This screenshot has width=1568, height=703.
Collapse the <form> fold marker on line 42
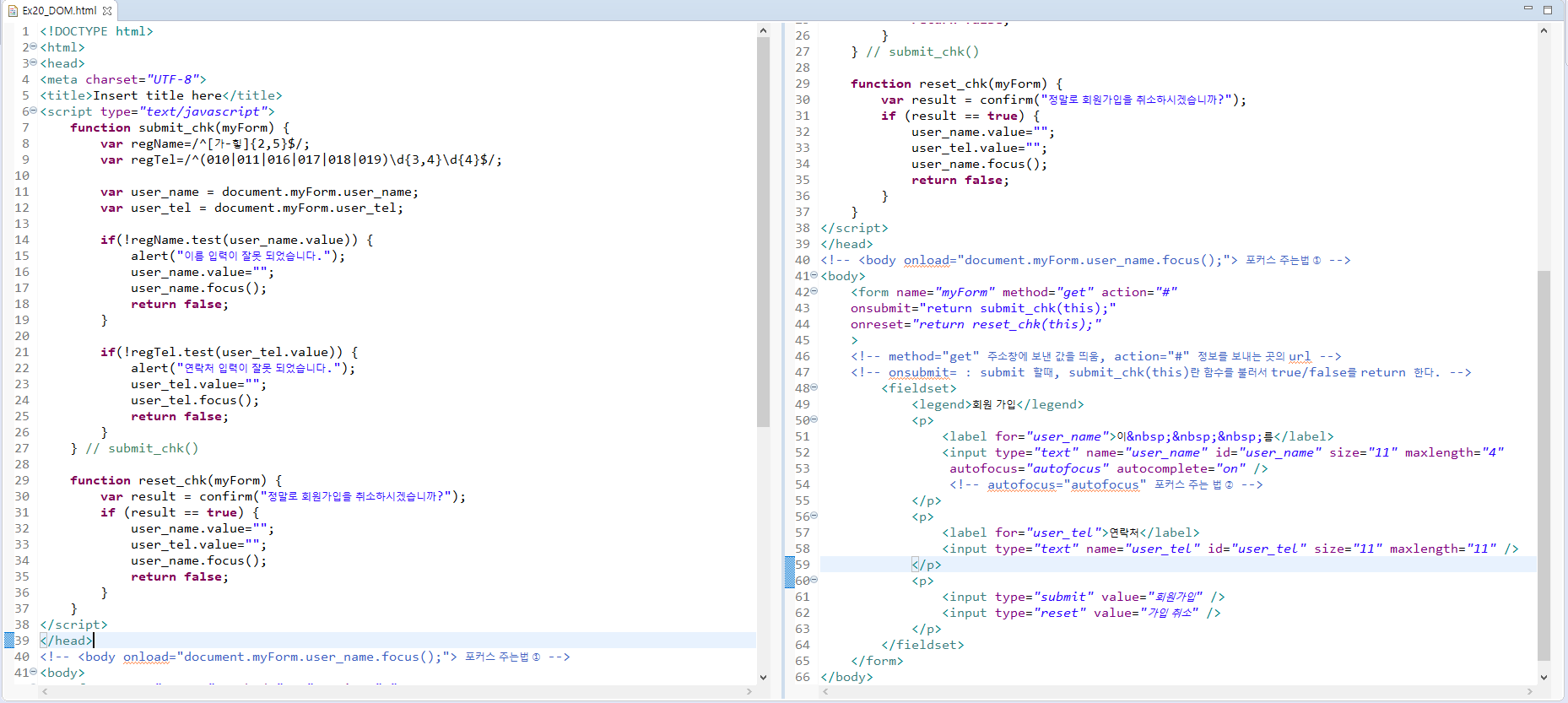[814, 291]
